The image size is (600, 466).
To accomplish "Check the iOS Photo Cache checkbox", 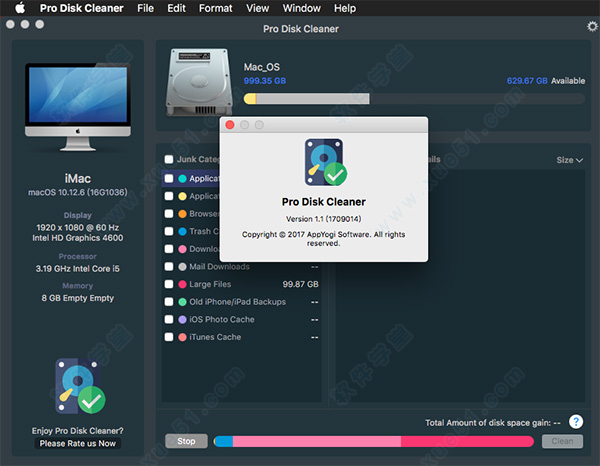I will click(x=169, y=319).
